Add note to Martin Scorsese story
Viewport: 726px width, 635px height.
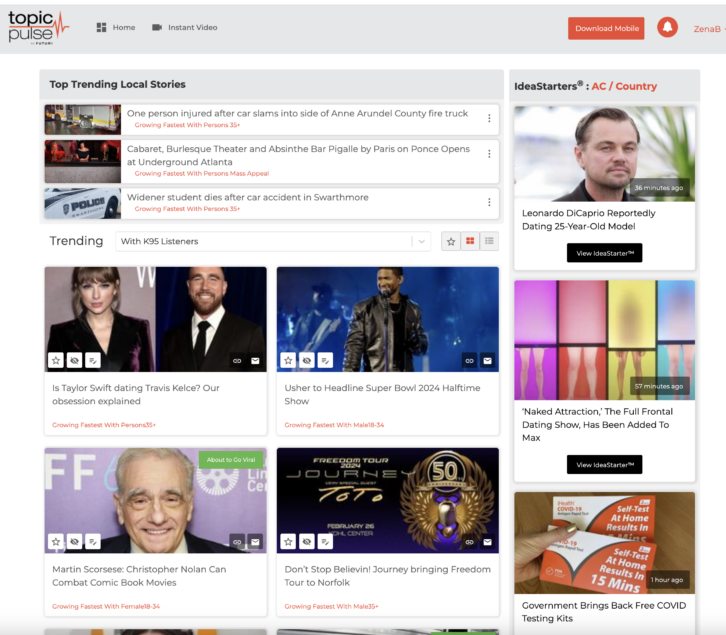pos(93,541)
